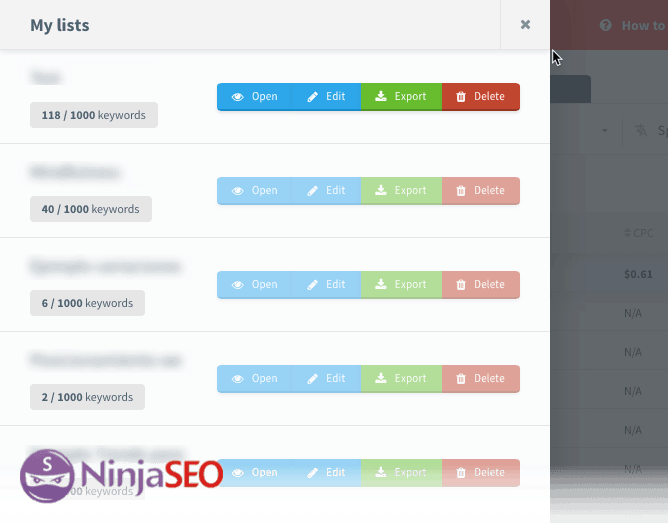Click the 118 / 1000 keywords badge

tap(94, 115)
